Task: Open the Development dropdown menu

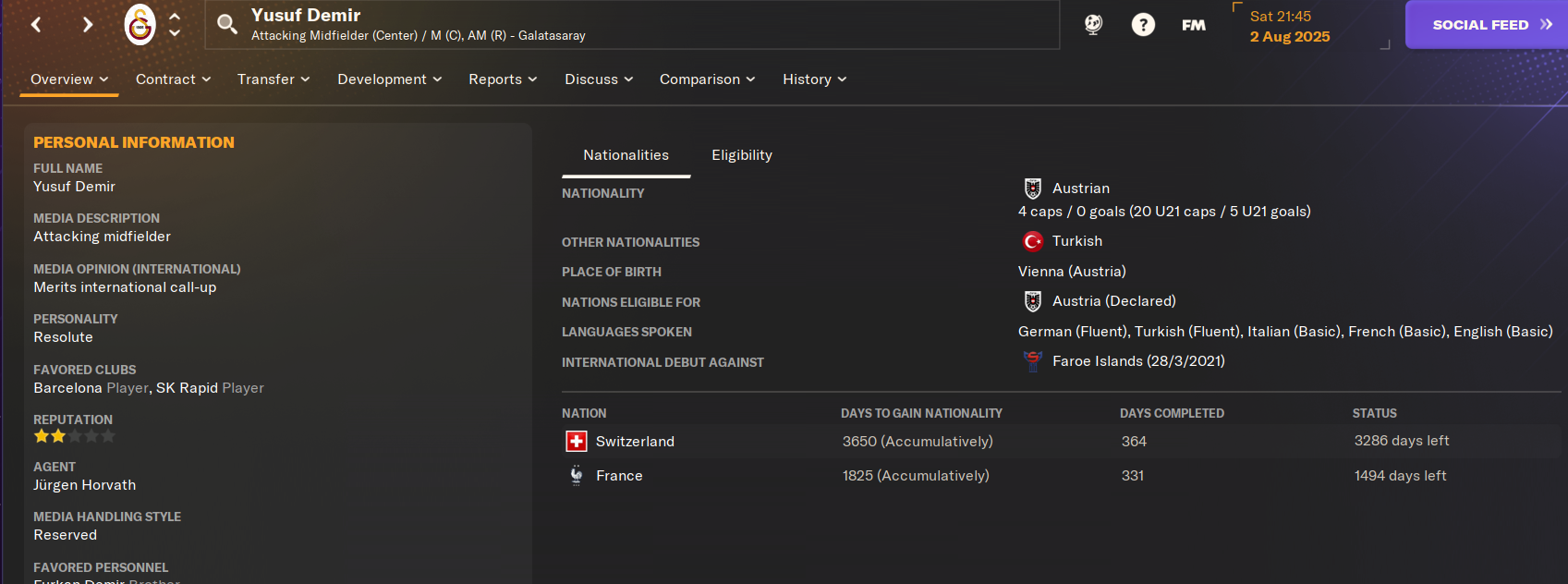Action: 390,79
